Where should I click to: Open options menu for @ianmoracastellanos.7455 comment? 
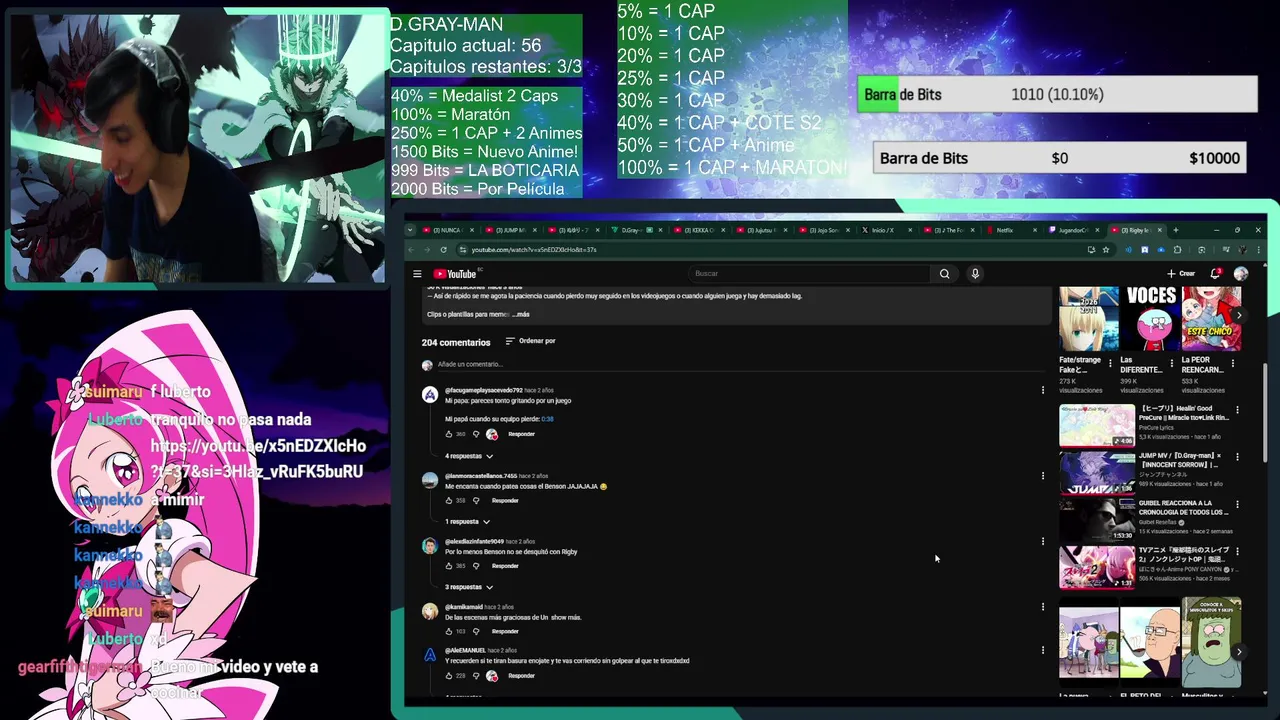[1043, 476]
